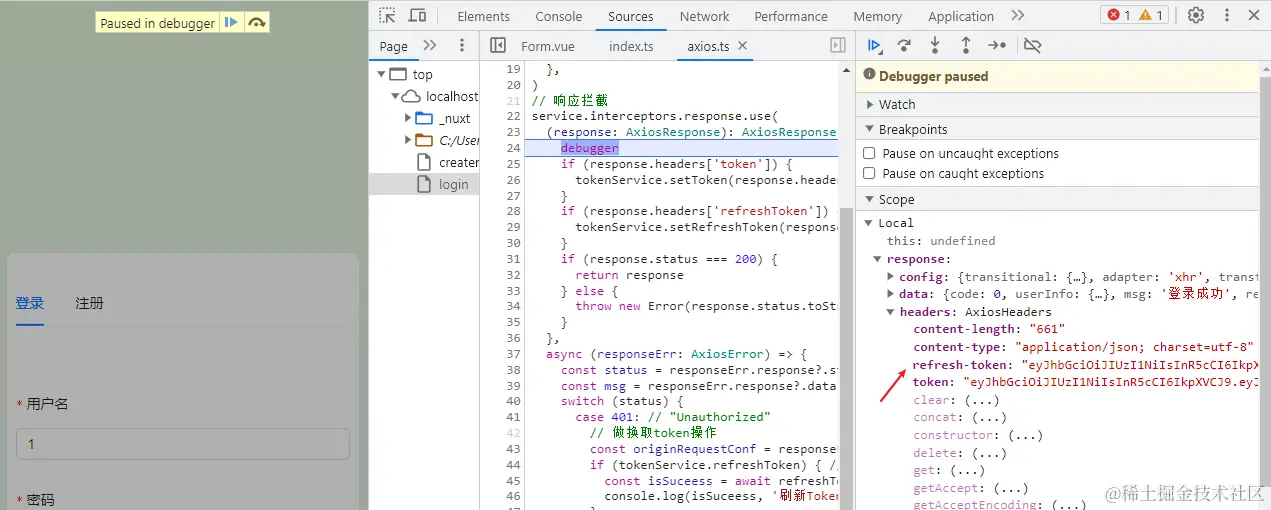Open the creater file in navigator

point(459,162)
